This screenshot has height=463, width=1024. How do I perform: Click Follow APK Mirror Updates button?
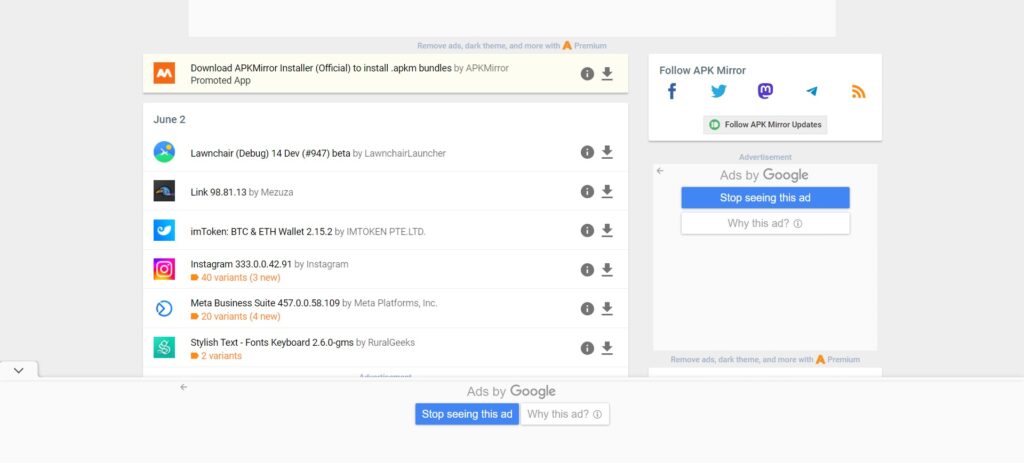point(765,125)
